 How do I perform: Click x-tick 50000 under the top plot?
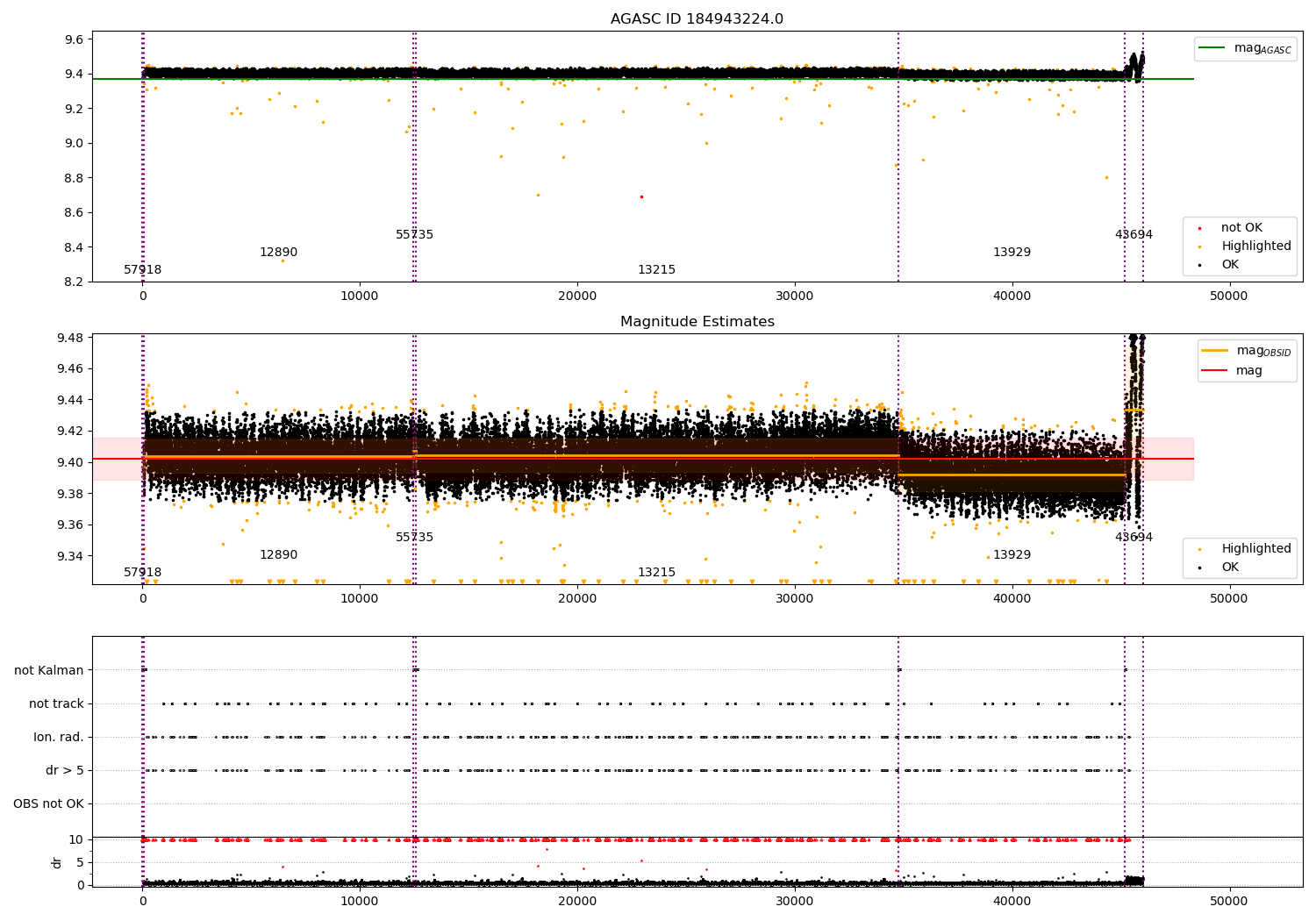point(1229,296)
